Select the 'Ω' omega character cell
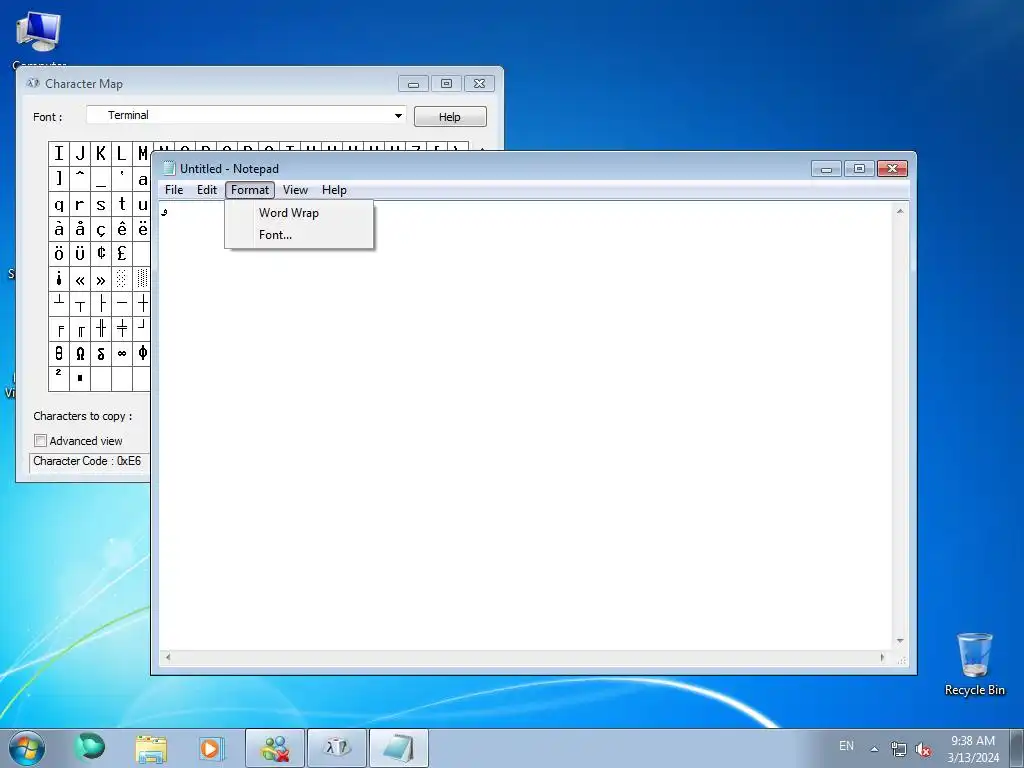Image resolution: width=1024 pixels, height=768 pixels. pyautogui.click(x=80, y=353)
